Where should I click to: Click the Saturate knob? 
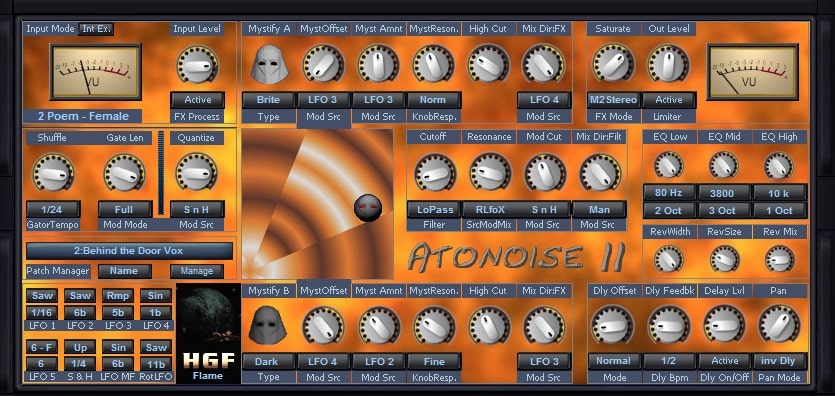pos(613,63)
